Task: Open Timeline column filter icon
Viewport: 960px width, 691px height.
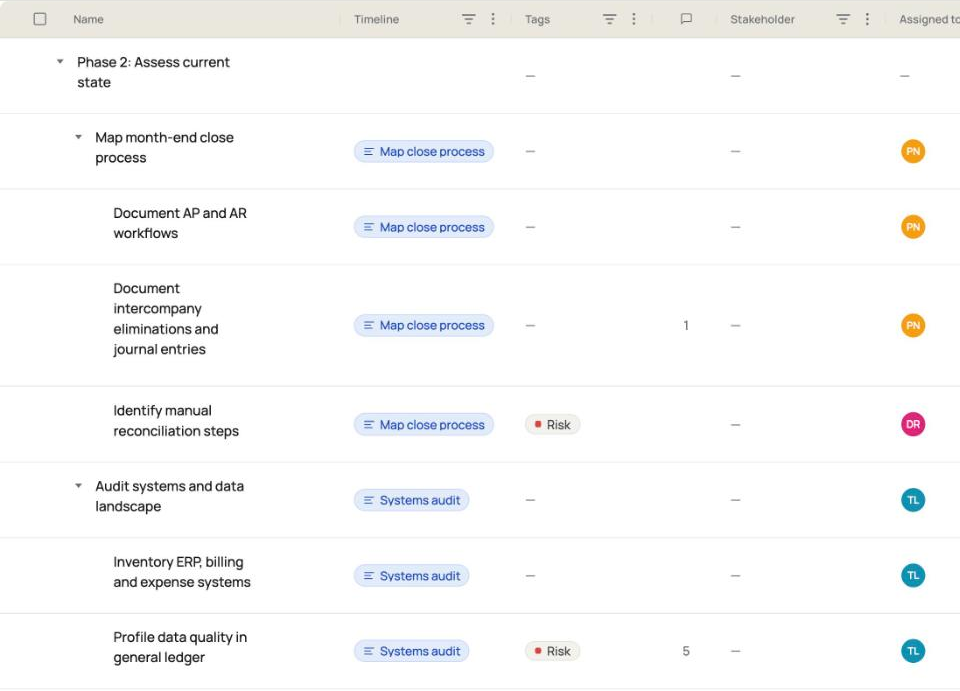Action: click(468, 19)
